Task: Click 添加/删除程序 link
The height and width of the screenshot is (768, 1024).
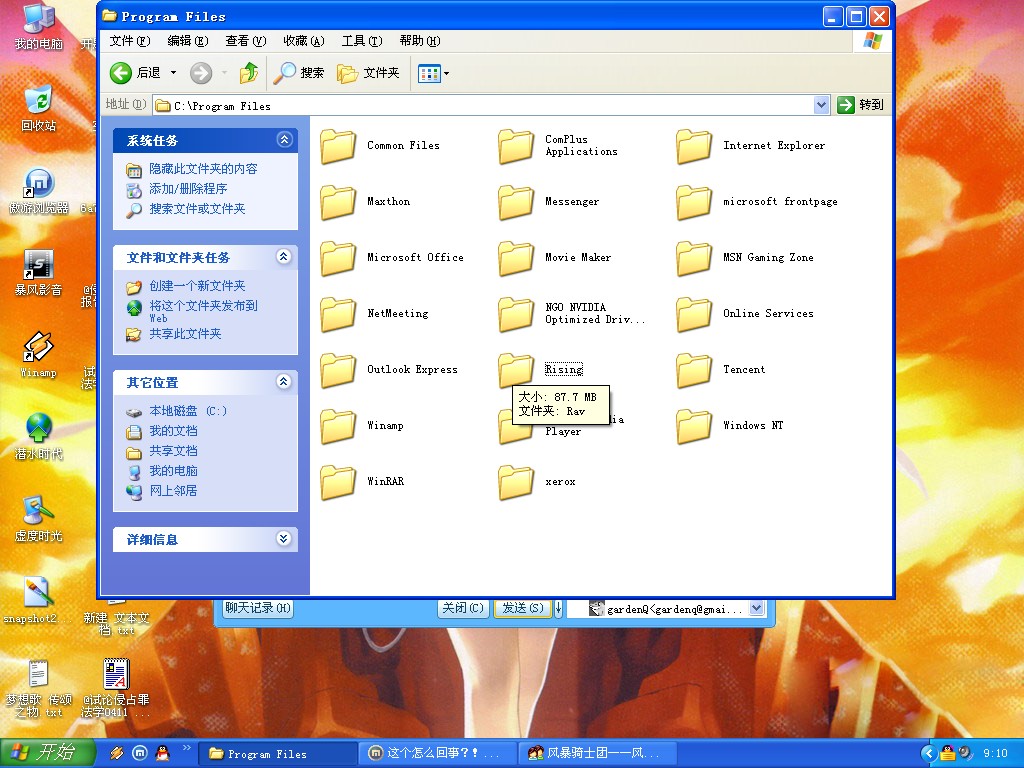Action: 187,189
